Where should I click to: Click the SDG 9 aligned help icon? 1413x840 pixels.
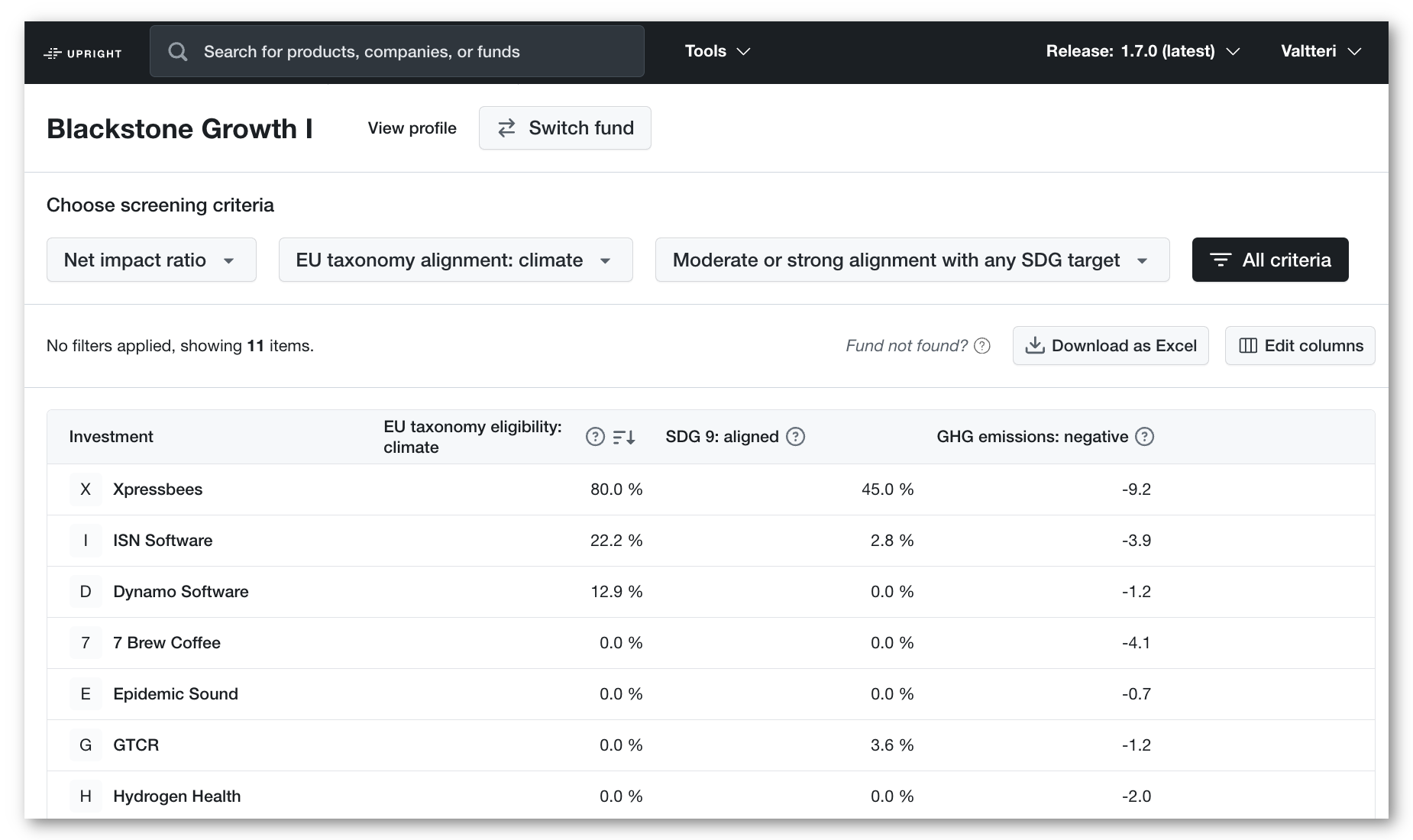pyautogui.click(x=796, y=437)
